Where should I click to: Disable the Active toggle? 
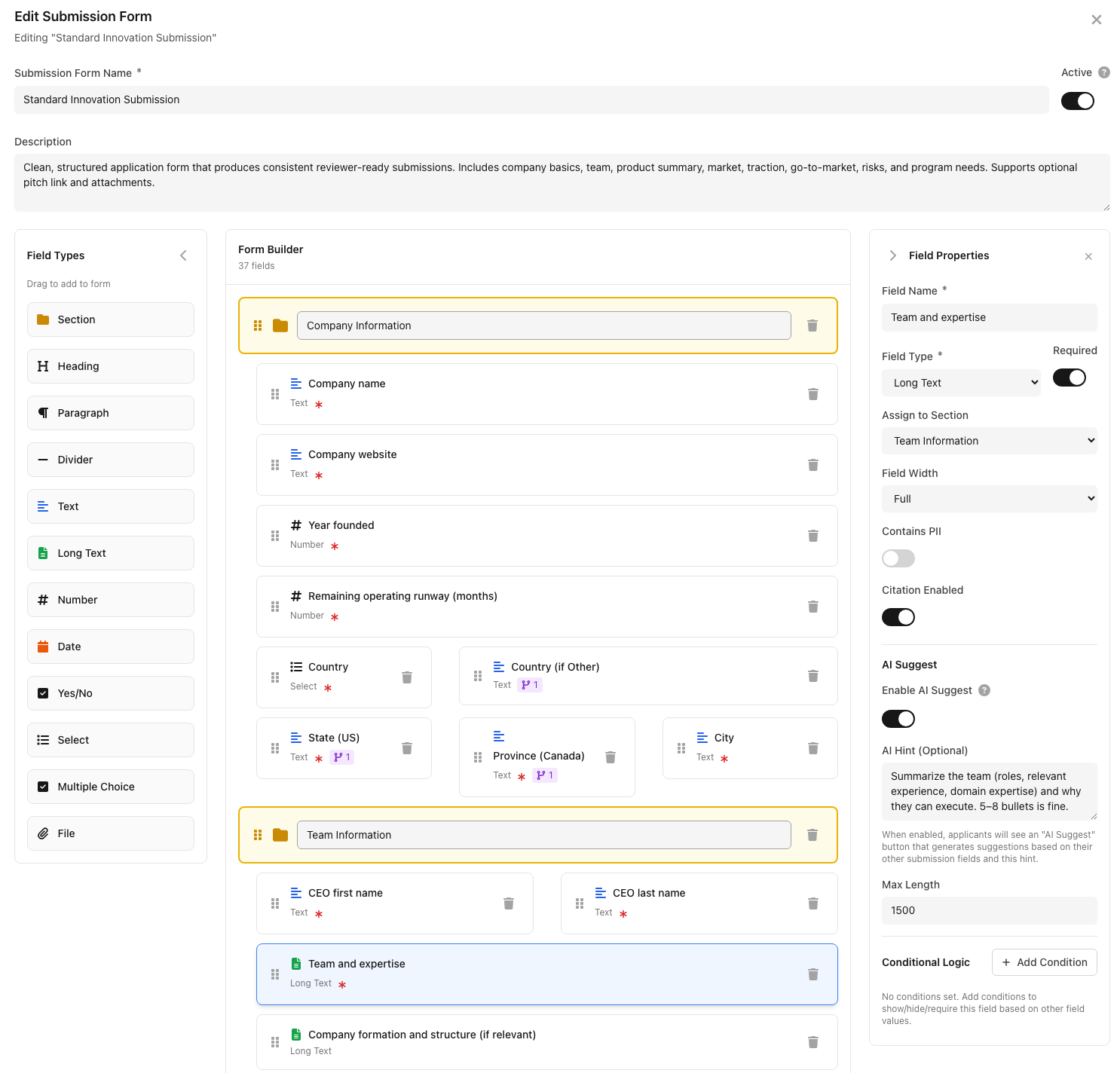(x=1077, y=100)
